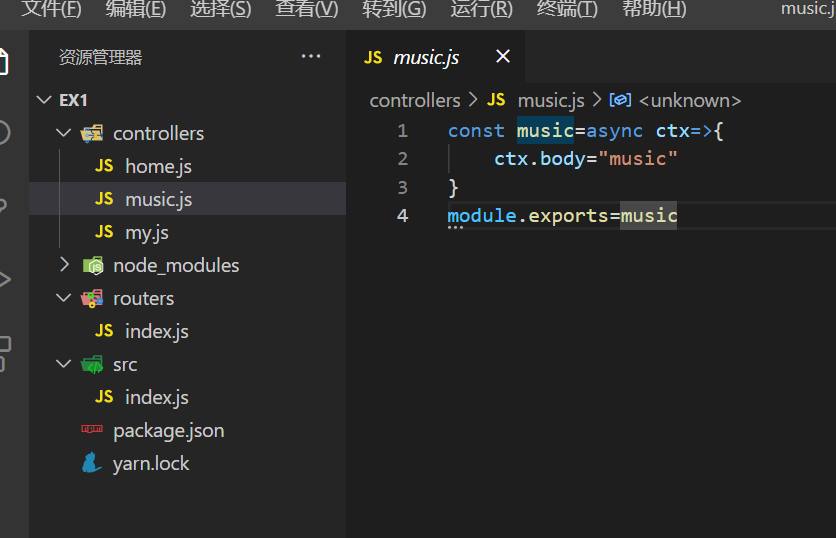Open the 查看(V) menu
This screenshot has width=836, height=538.
(x=307, y=9)
